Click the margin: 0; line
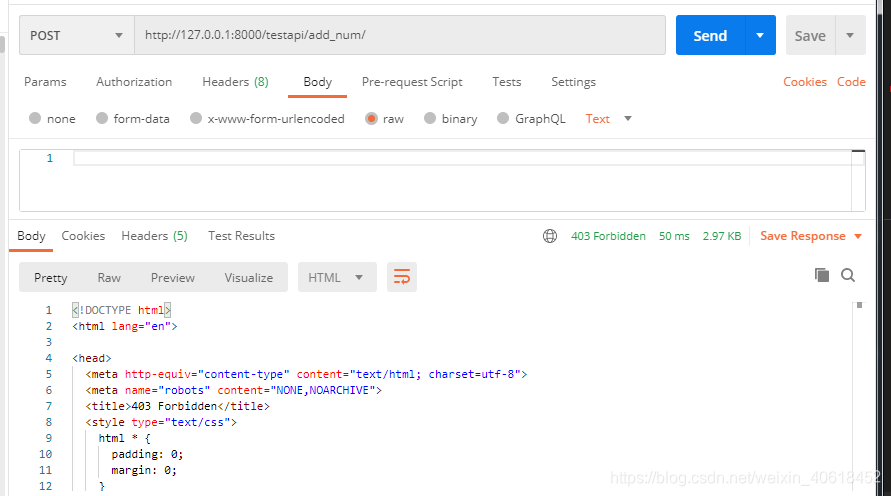The height and width of the screenshot is (496, 891). (x=144, y=470)
